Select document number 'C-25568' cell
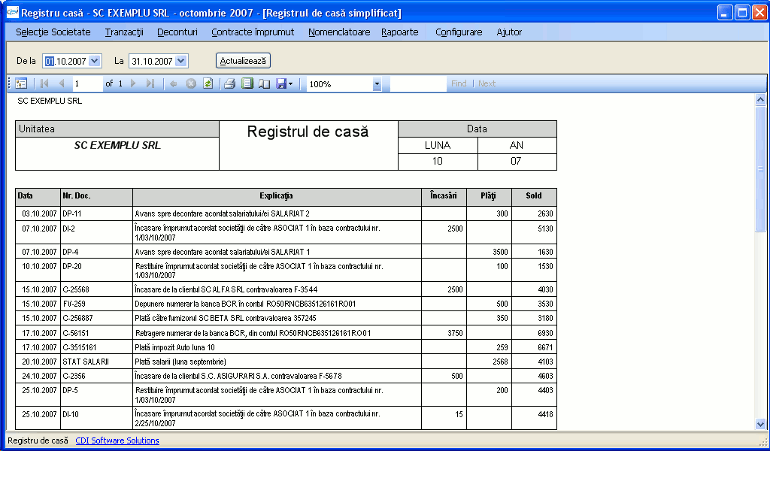Screen dimensions: 770x501 [x=96, y=289]
